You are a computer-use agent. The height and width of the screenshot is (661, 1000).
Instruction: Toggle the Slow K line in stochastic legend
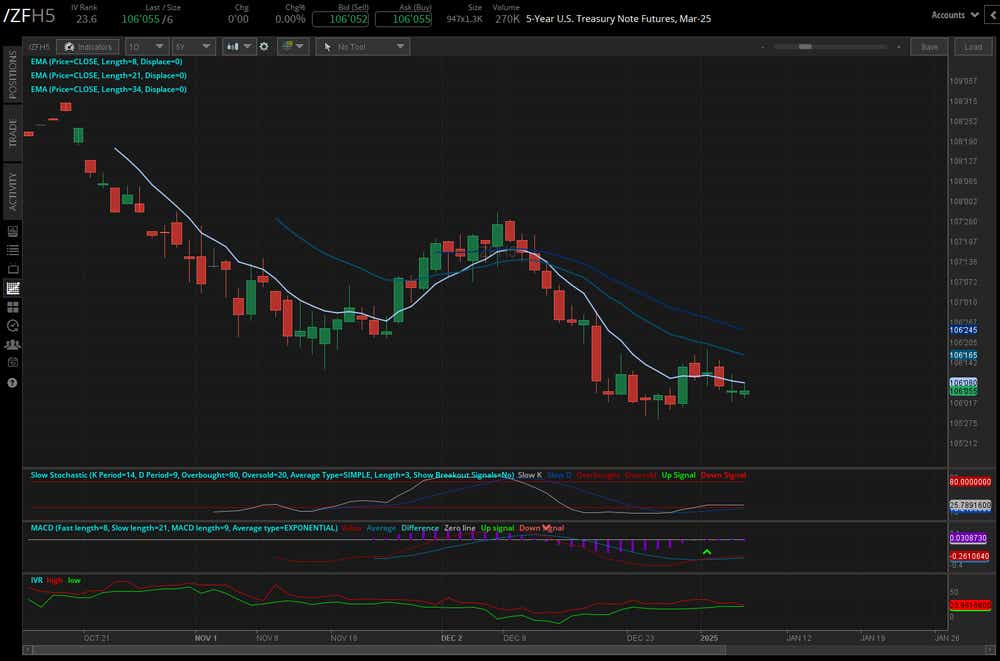(532, 475)
